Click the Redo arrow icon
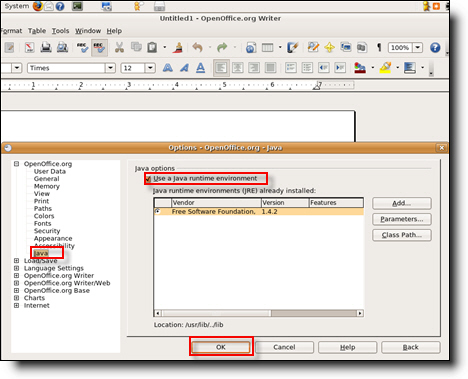Viewport: 468px width, 379px height. tap(222, 47)
